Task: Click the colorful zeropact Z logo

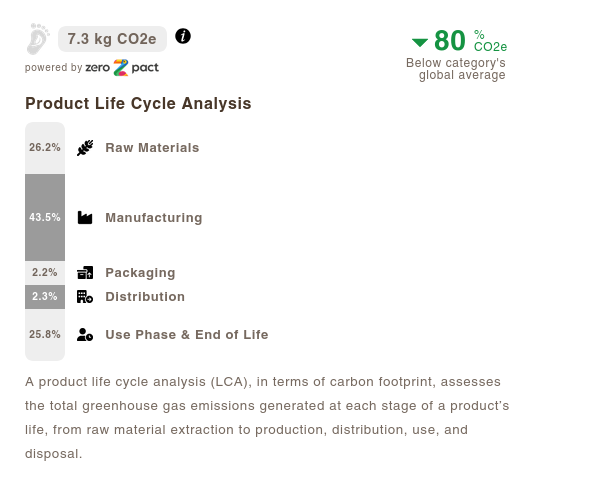Action: (121, 68)
